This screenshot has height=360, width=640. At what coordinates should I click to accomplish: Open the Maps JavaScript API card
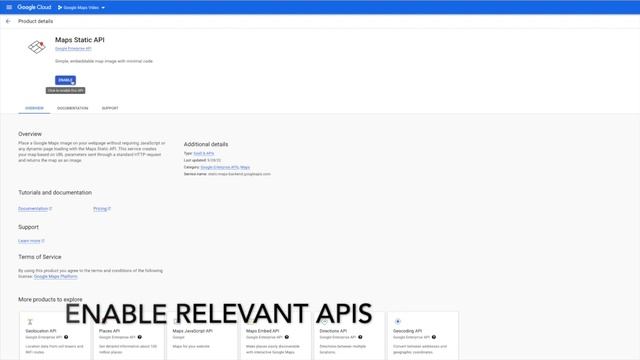pyautogui.click(x=202, y=336)
